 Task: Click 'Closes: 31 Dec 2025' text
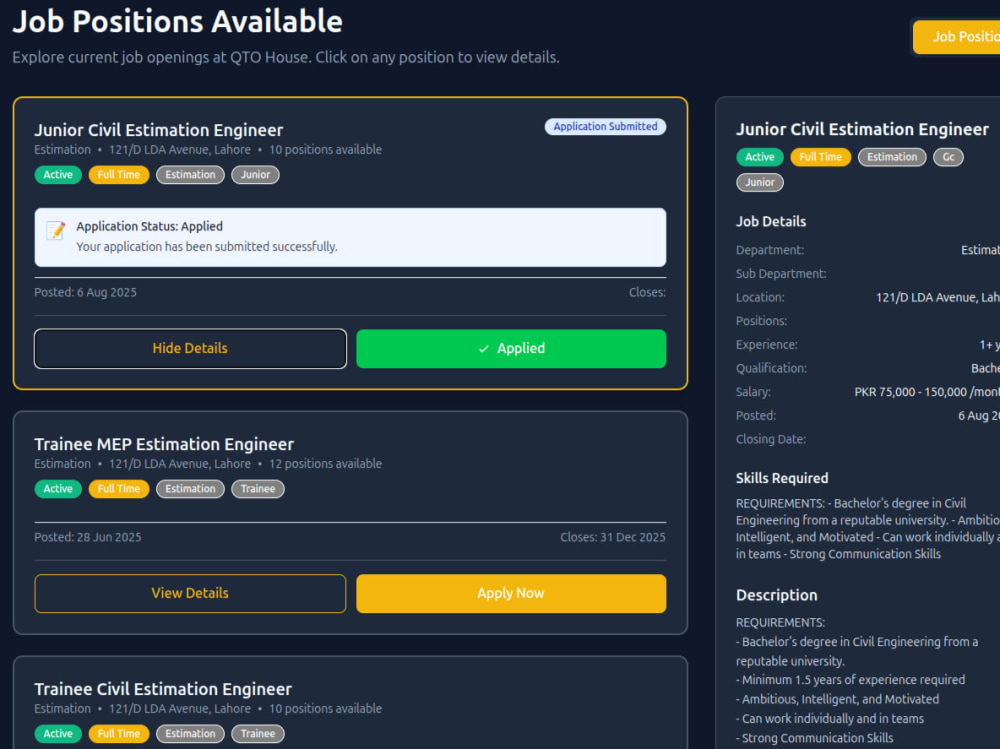[613, 538]
